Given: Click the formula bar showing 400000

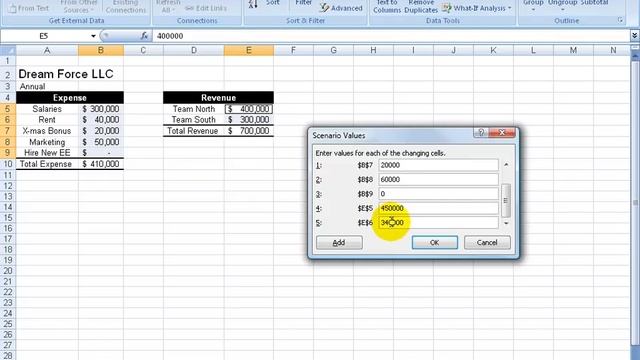Looking at the screenshot, I should [x=391, y=36].
